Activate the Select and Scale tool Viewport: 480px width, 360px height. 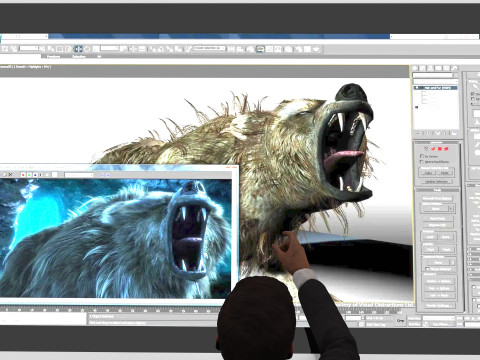tap(96, 49)
